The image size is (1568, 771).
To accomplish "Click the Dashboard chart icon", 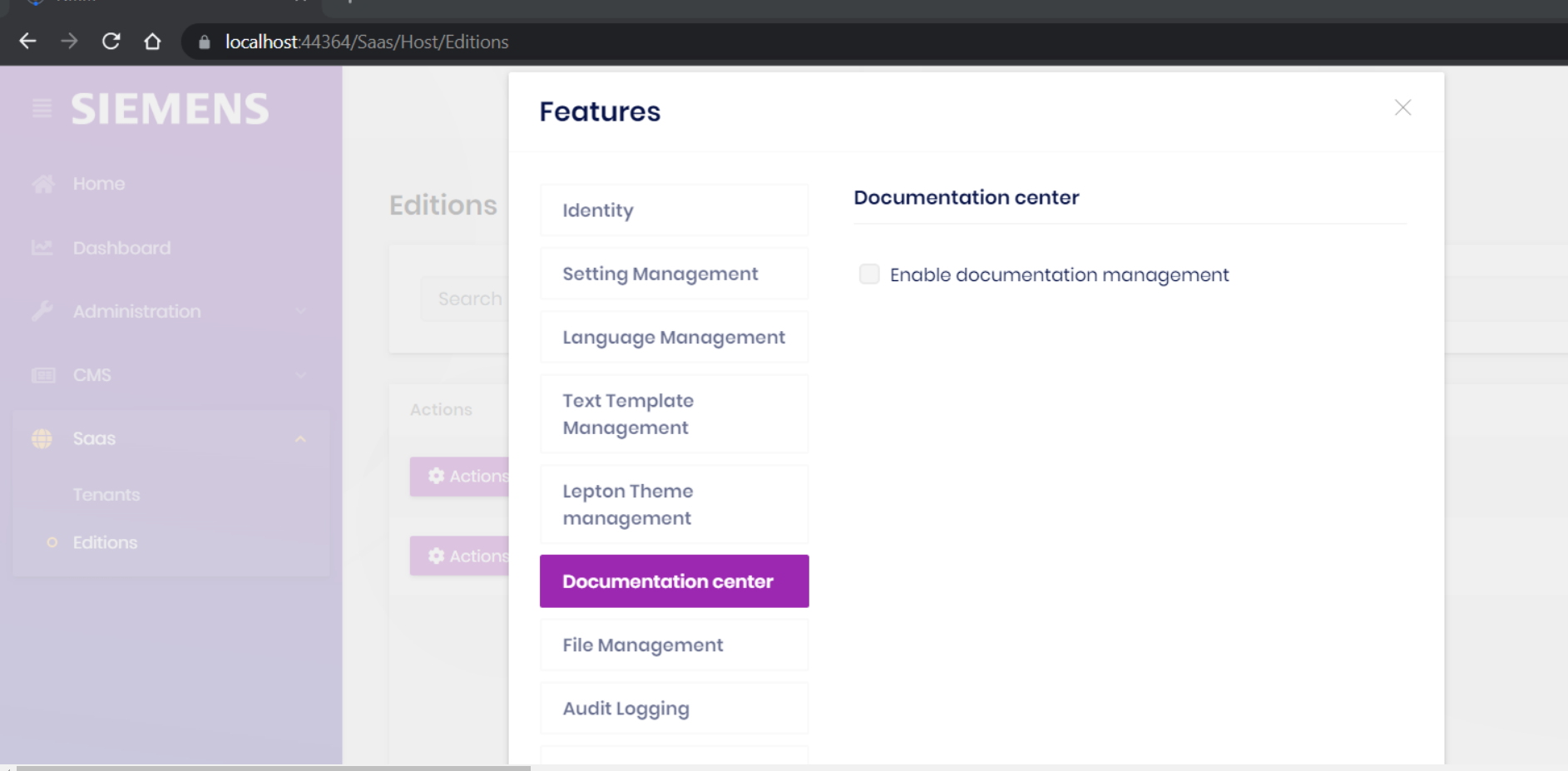I will click(x=42, y=248).
